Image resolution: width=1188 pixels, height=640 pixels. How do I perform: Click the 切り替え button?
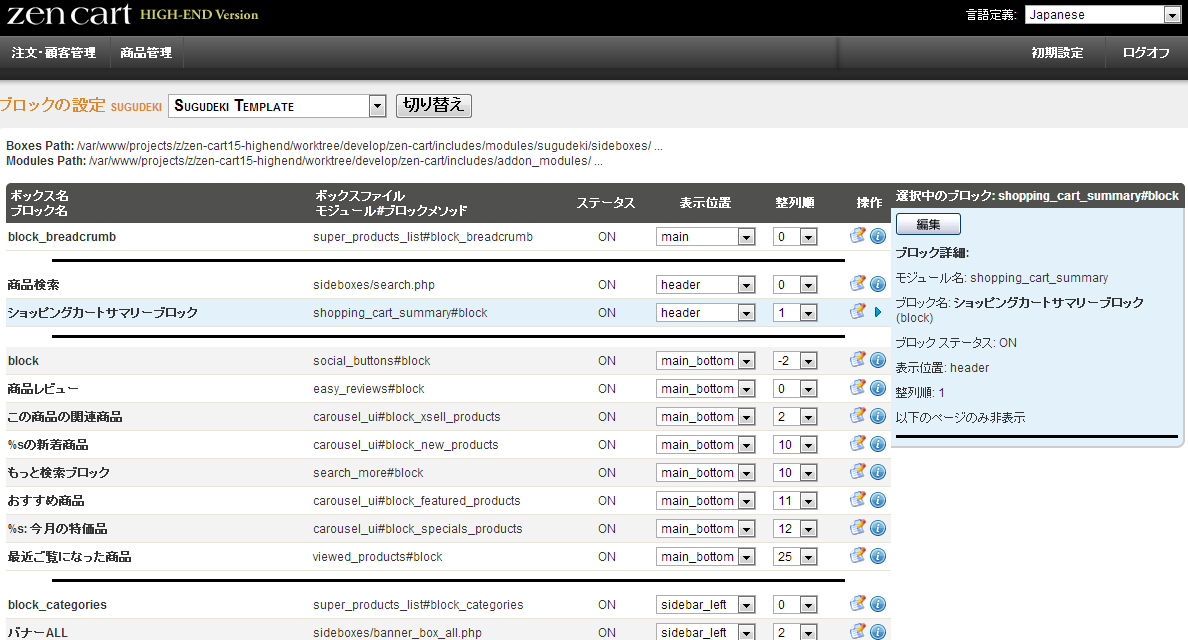pyautogui.click(x=434, y=106)
